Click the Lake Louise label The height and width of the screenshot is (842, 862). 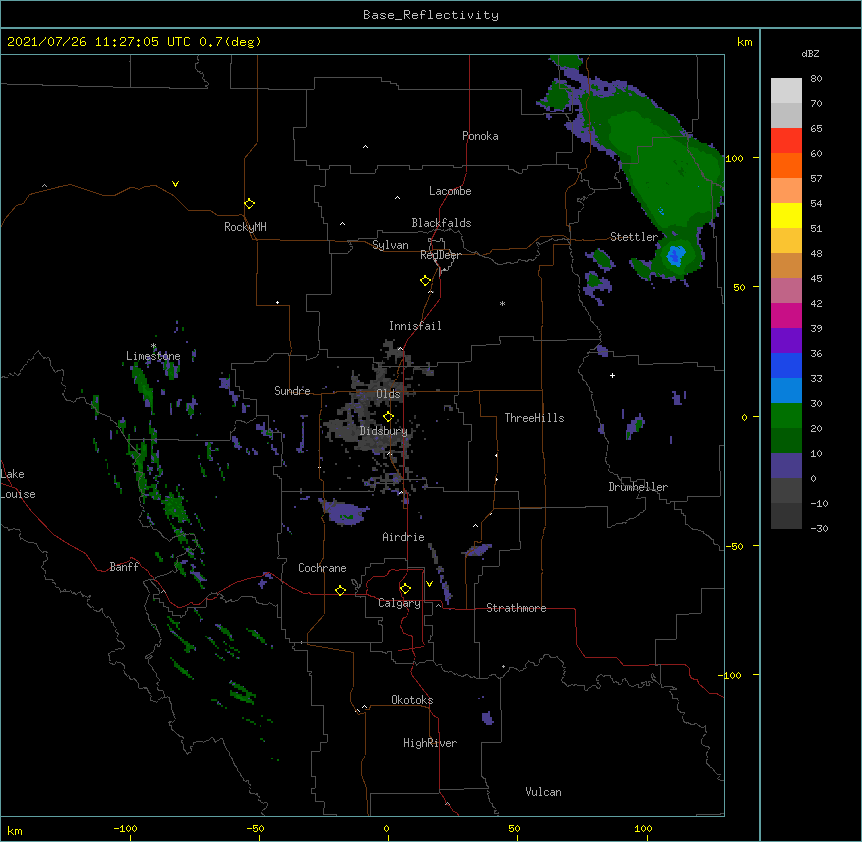[x=18, y=484]
